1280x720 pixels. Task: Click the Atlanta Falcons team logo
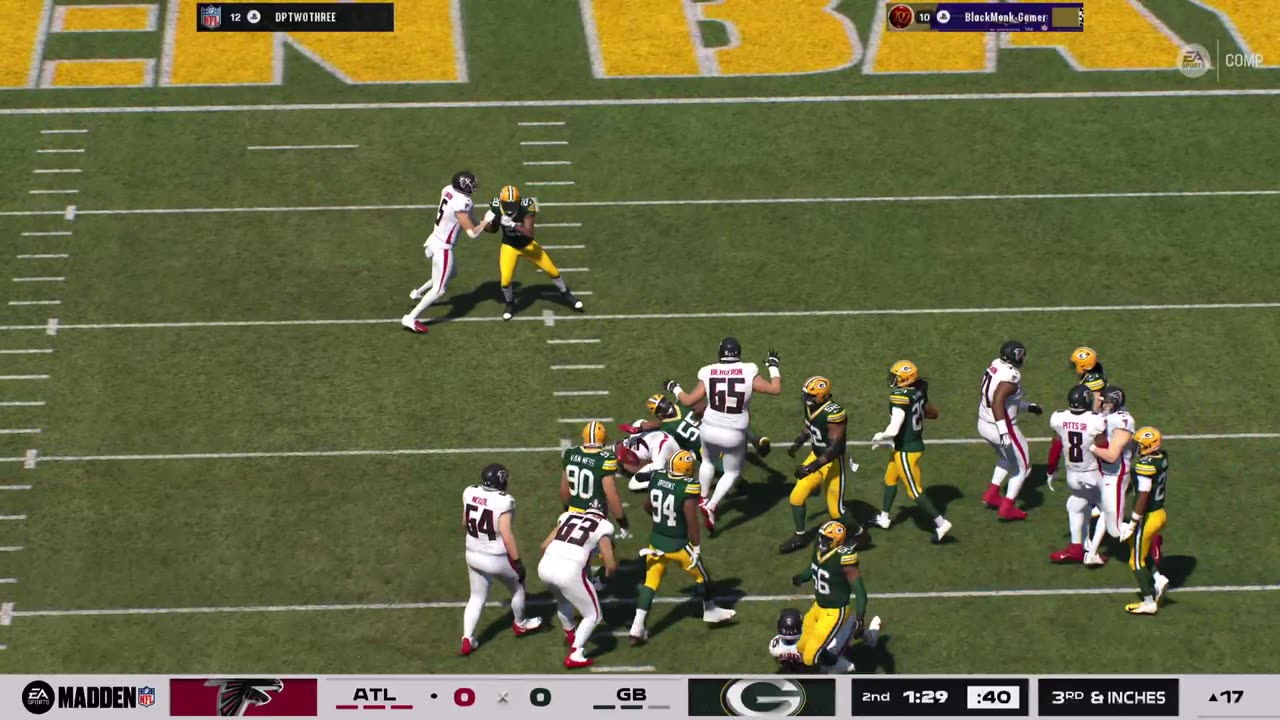243,697
